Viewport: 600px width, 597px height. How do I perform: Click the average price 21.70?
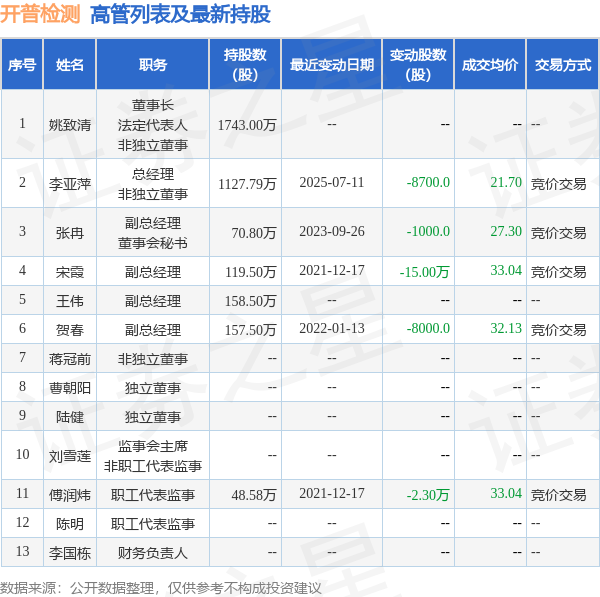click(506, 182)
